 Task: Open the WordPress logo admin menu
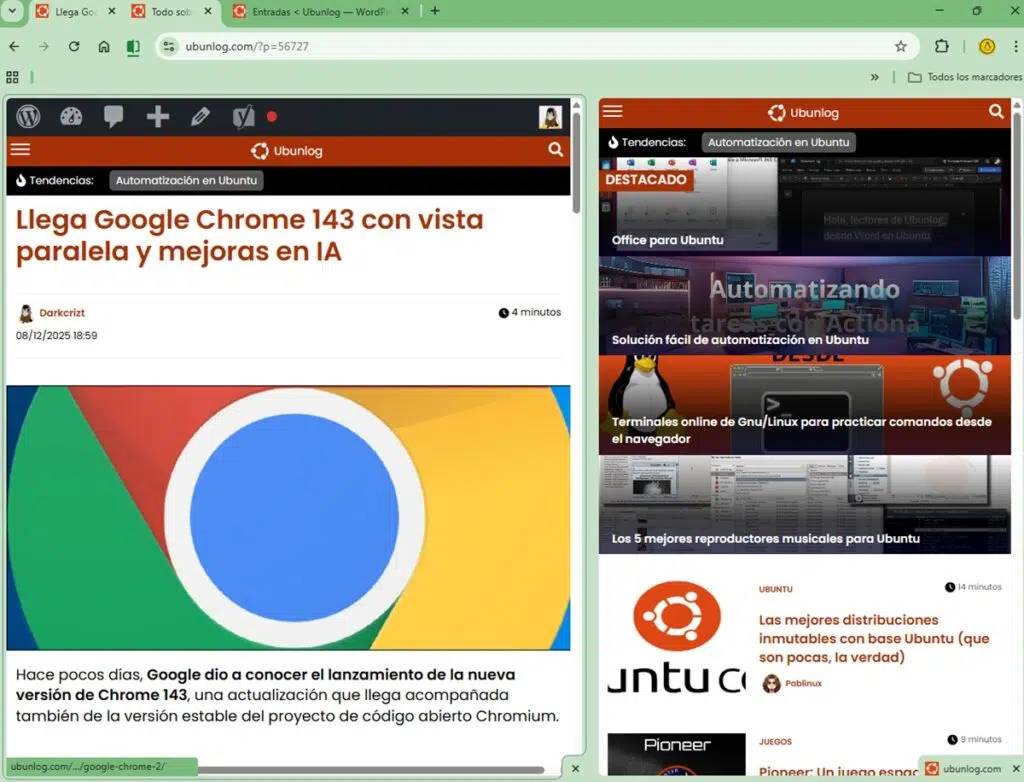point(28,117)
